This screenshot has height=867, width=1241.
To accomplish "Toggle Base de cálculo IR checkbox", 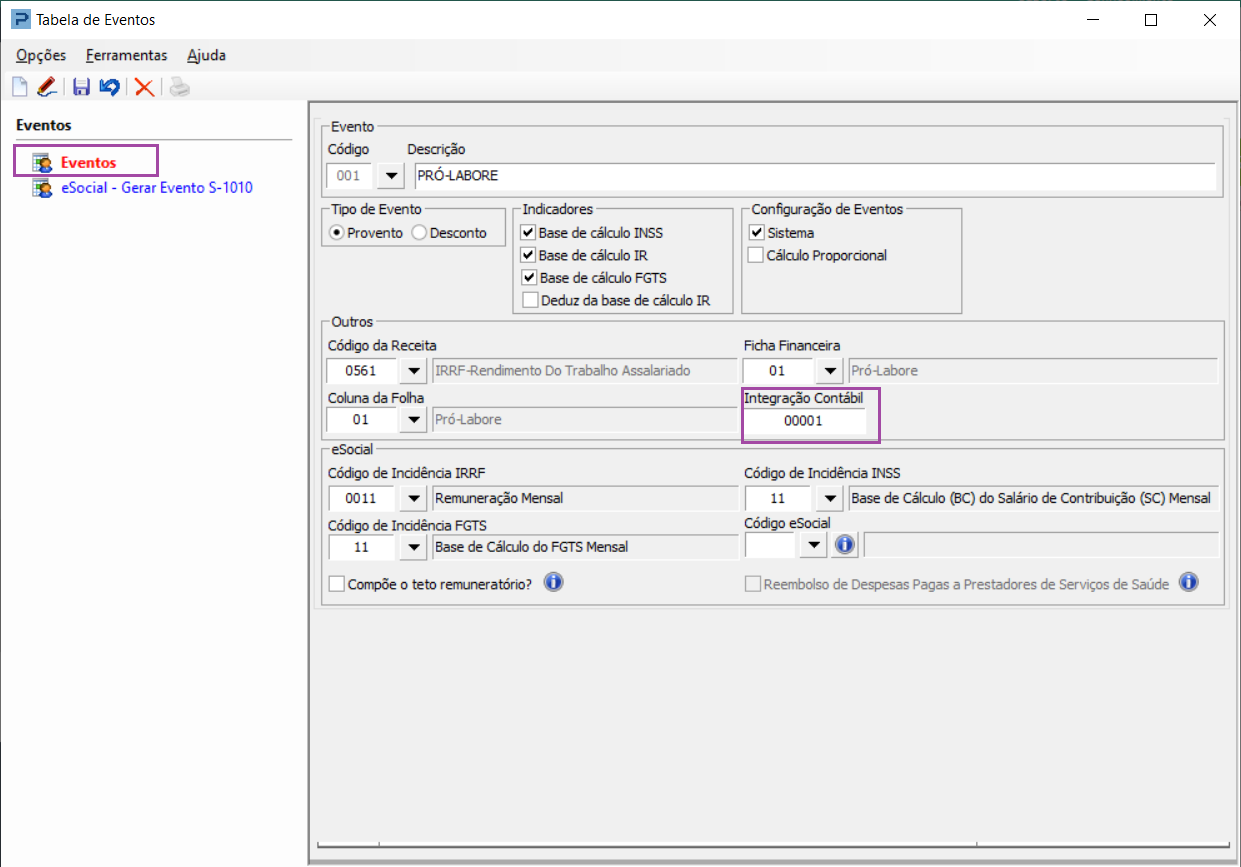I will point(529,255).
